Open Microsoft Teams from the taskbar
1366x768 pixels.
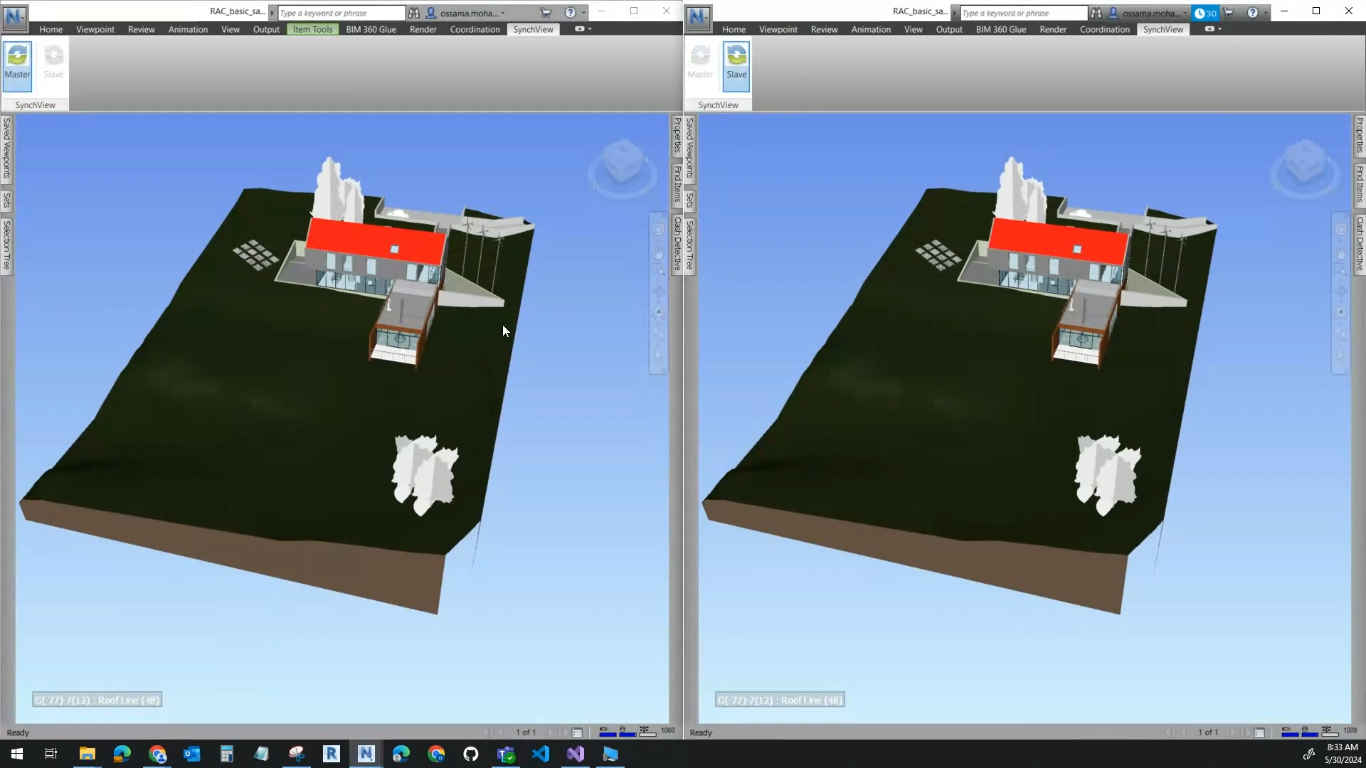click(x=505, y=754)
